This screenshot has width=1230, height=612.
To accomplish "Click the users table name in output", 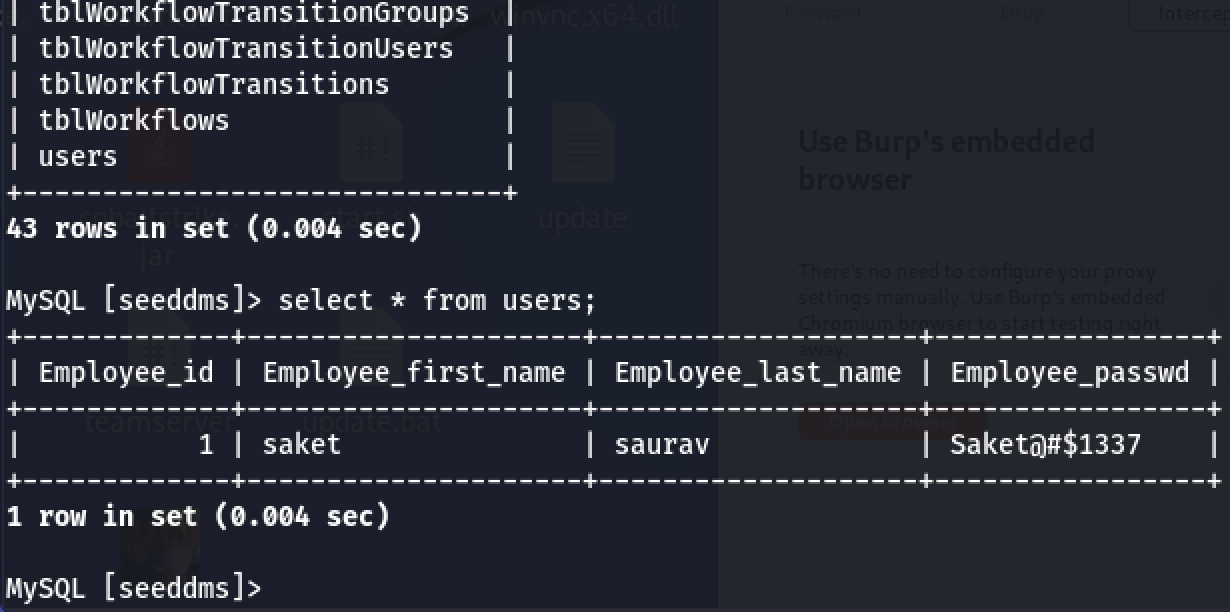I will pyautogui.click(x=76, y=156).
